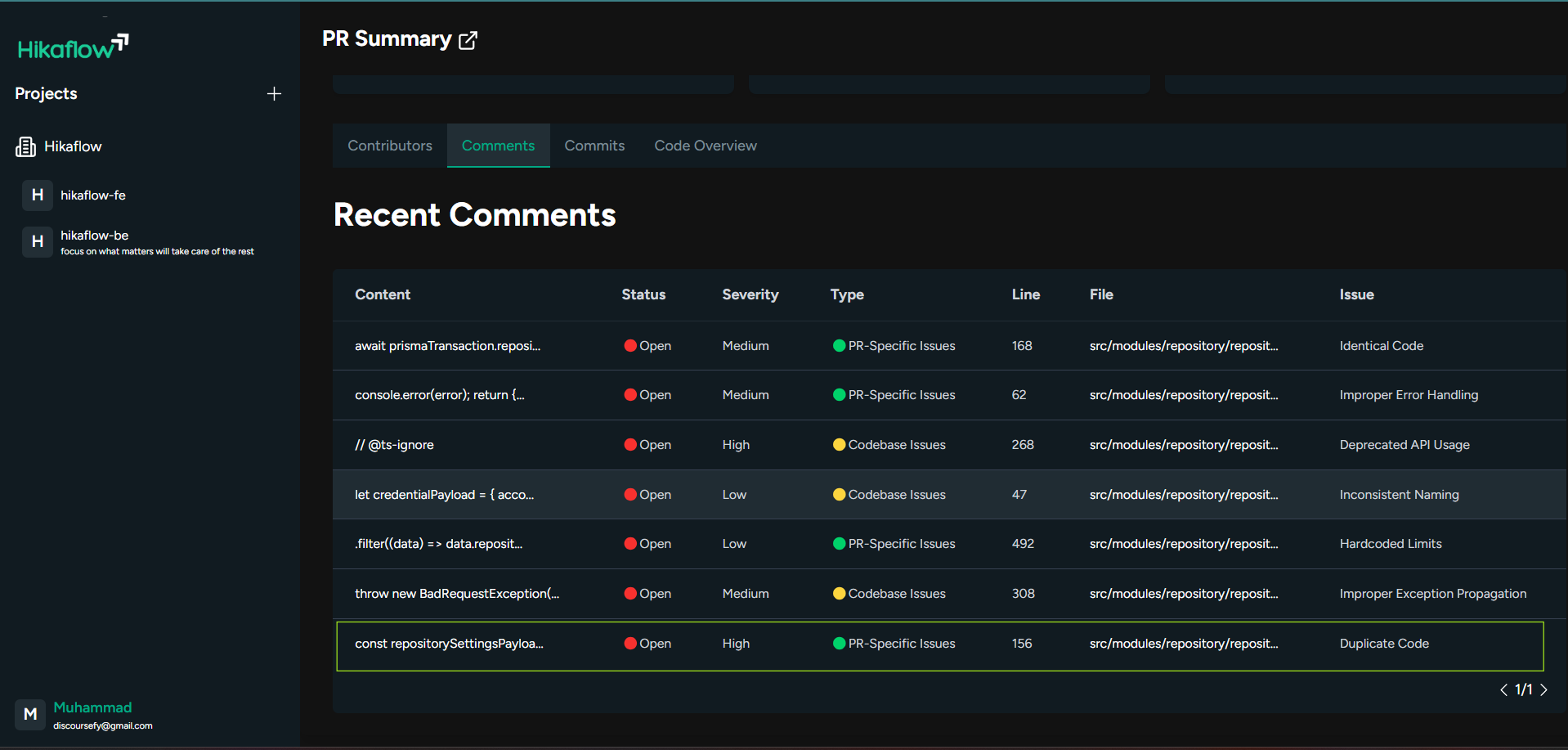Click the '// @ts-ignore' comment content
This screenshot has height=750, width=1568.
coord(394,445)
